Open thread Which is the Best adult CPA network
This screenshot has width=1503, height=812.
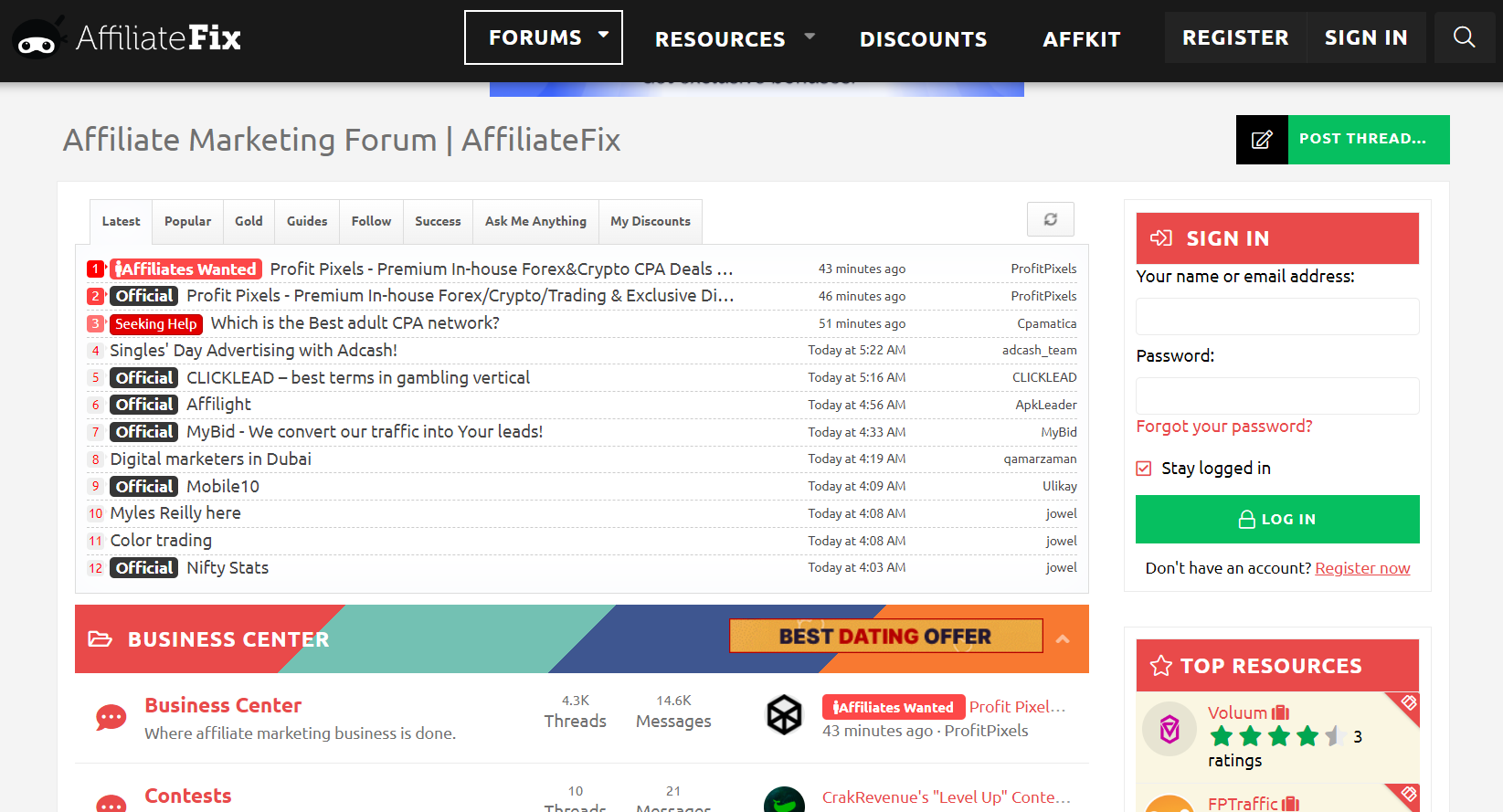tap(355, 323)
